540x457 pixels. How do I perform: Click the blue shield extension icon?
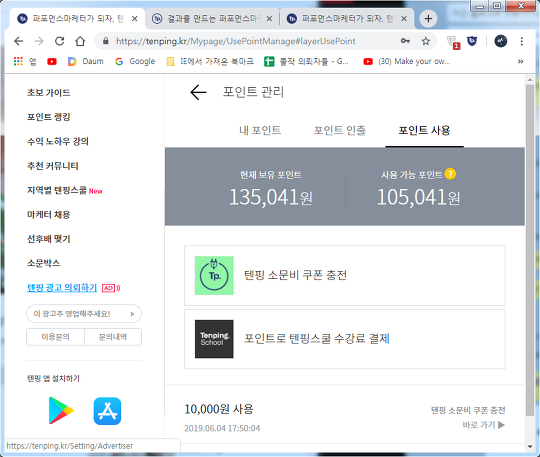(x=472, y=41)
